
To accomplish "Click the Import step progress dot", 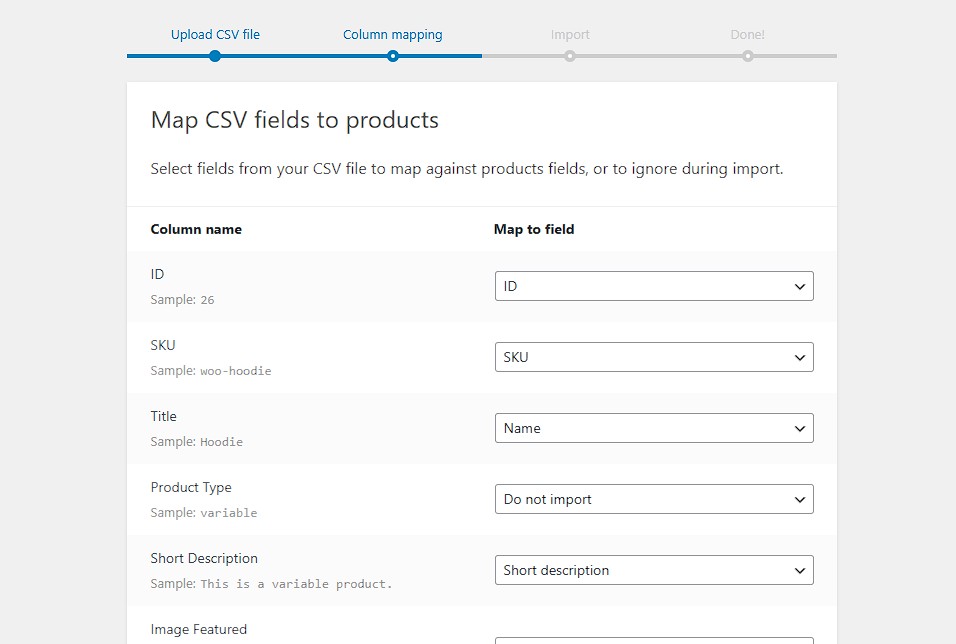I will click(569, 56).
